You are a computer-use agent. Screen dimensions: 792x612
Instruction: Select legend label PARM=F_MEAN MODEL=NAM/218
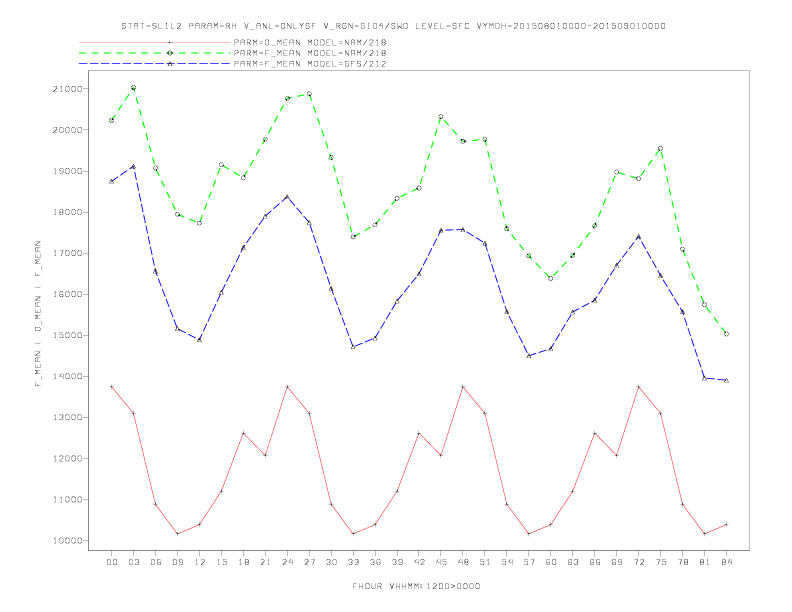(x=310, y=53)
